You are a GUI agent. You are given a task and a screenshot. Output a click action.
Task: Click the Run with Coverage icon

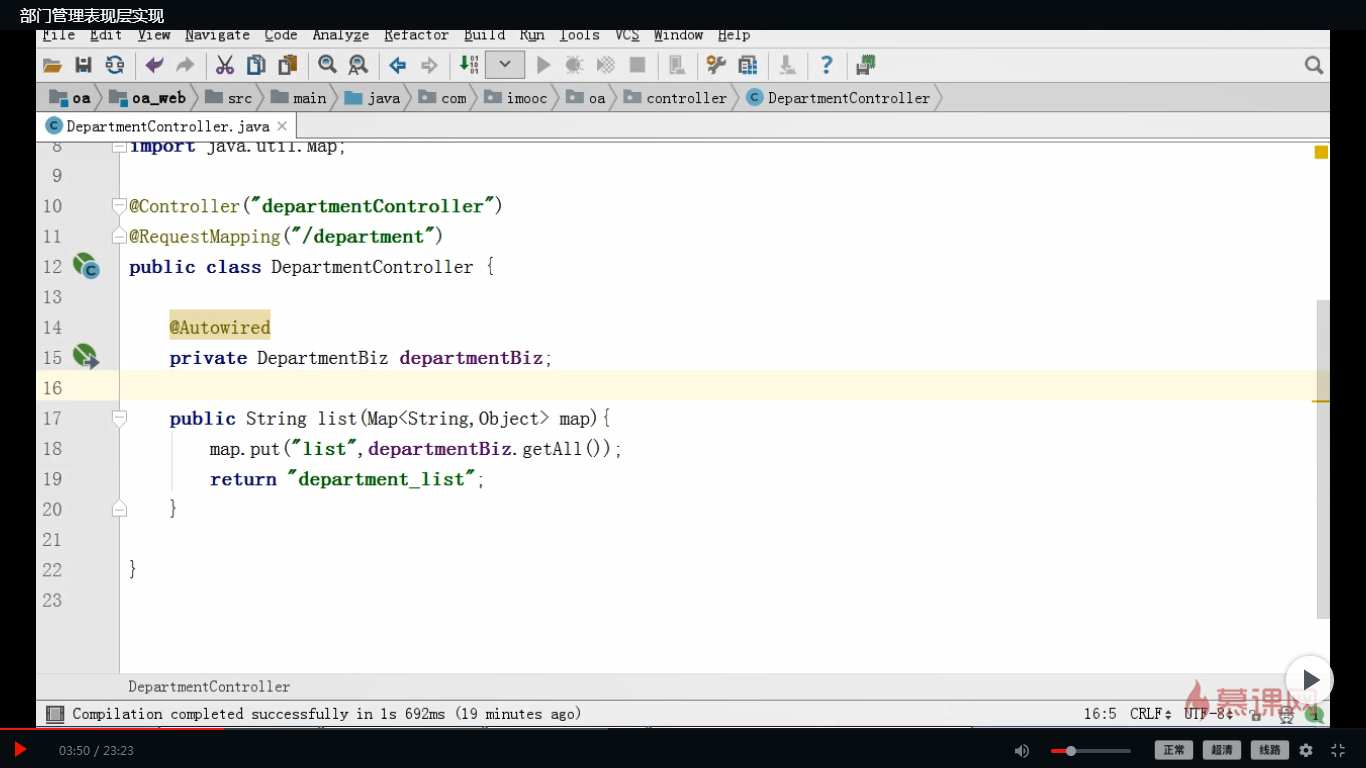click(605, 65)
